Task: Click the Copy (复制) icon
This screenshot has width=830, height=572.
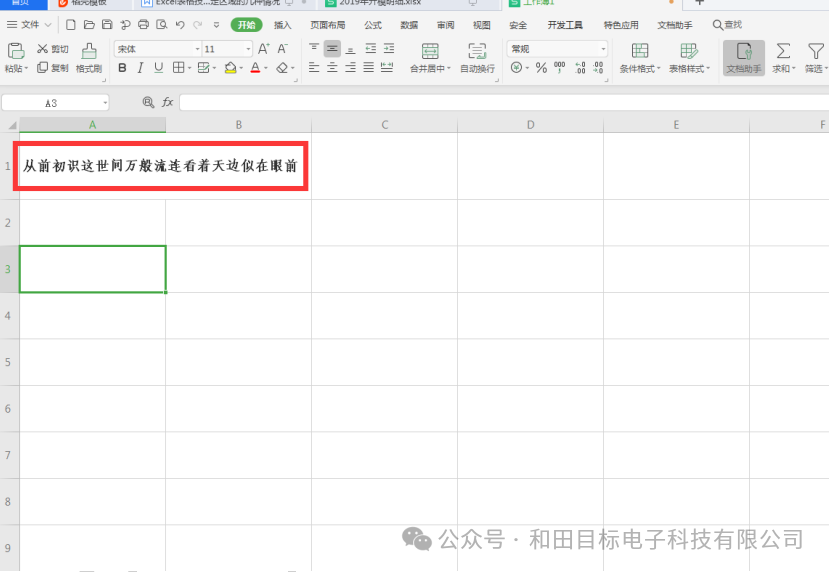Action: click(x=42, y=67)
